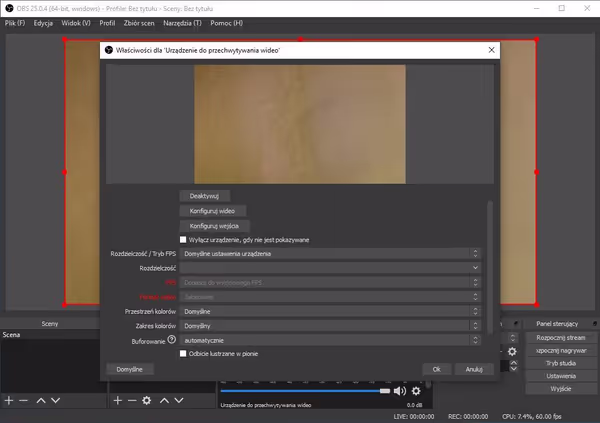This screenshot has height=423, width=600.
Task: Click Konfiguruj wejścia button
Action: point(214,226)
